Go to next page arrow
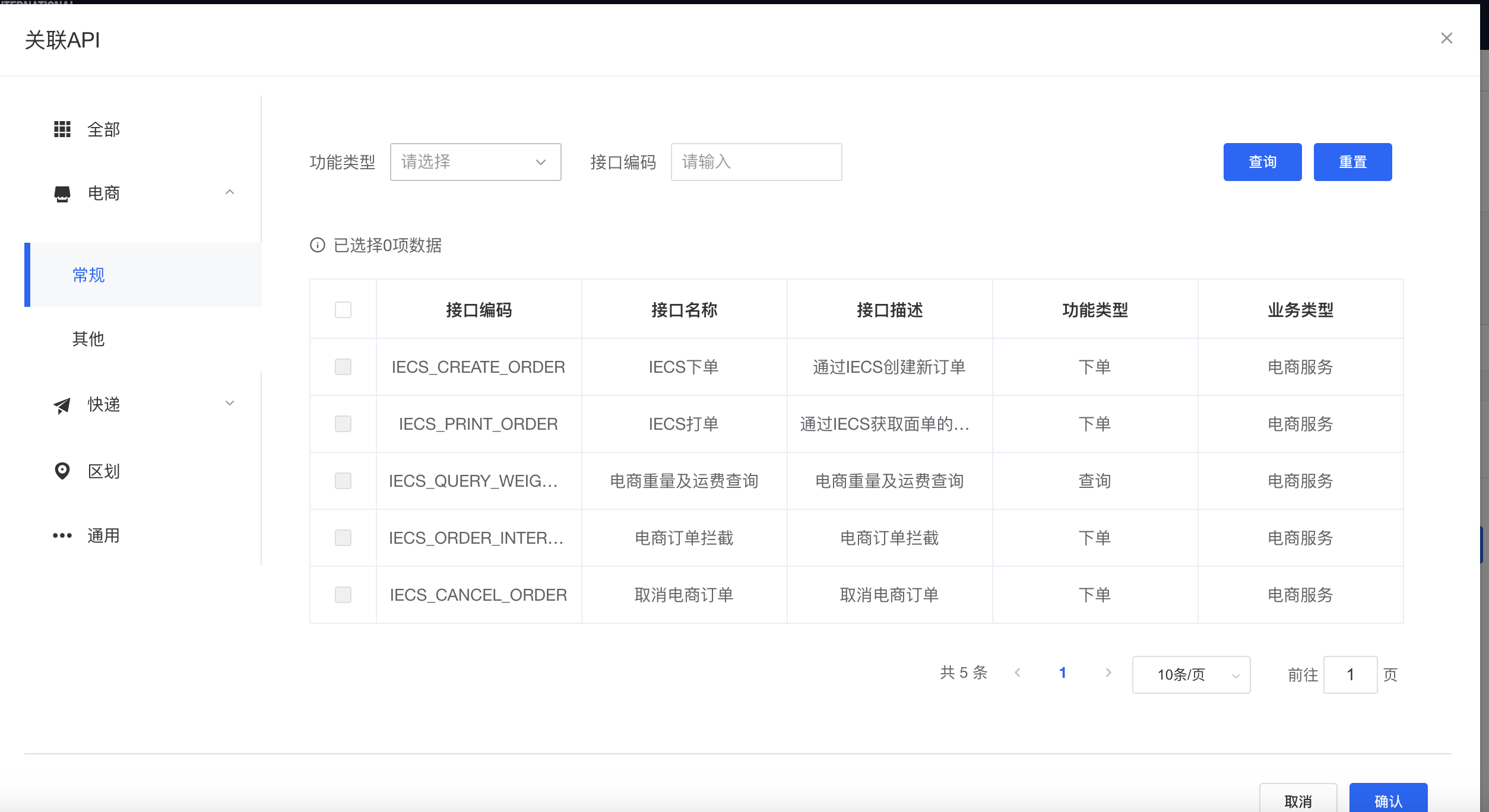Image resolution: width=1489 pixels, height=812 pixels. click(x=1108, y=673)
